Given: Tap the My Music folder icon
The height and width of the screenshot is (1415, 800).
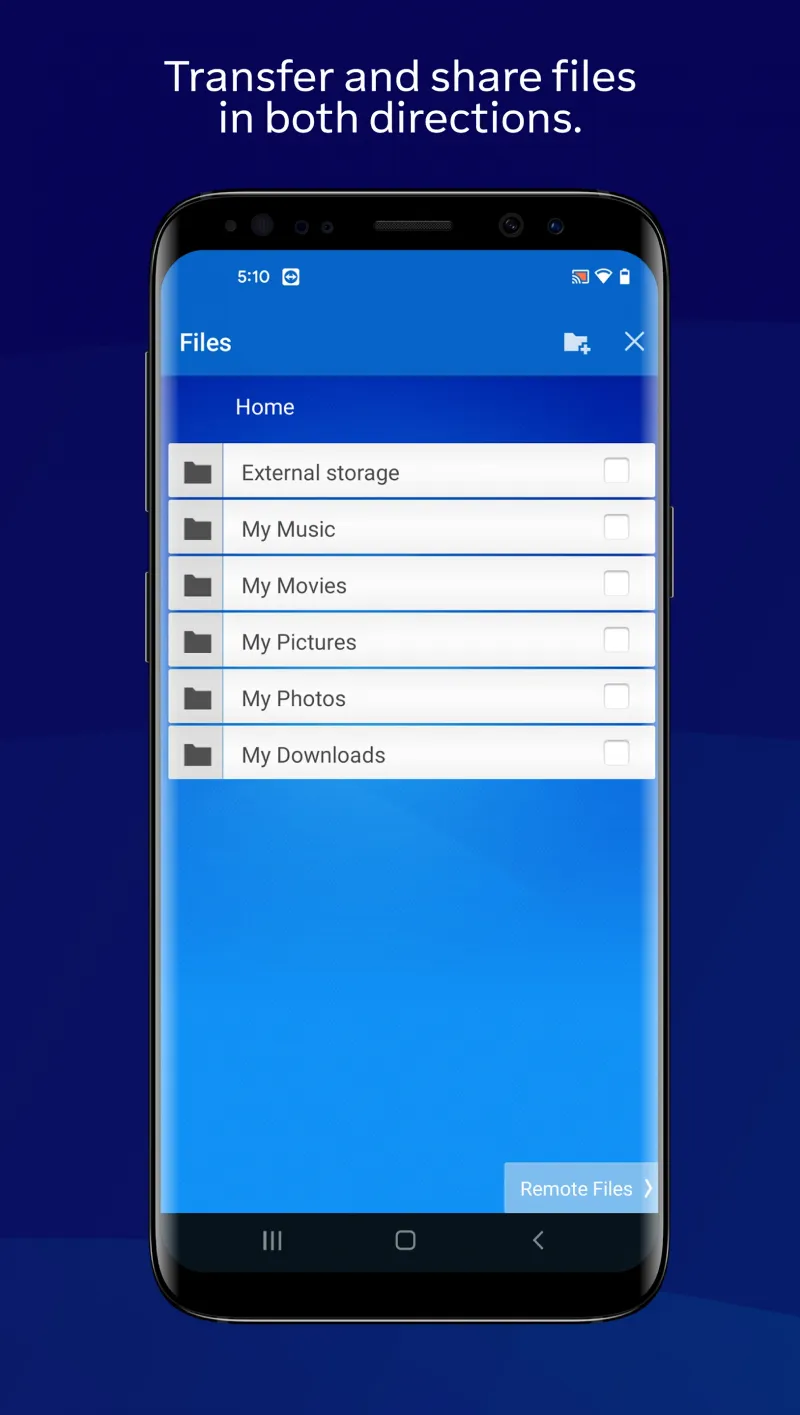Looking at the screenshot, I should (x=198, y=529).
